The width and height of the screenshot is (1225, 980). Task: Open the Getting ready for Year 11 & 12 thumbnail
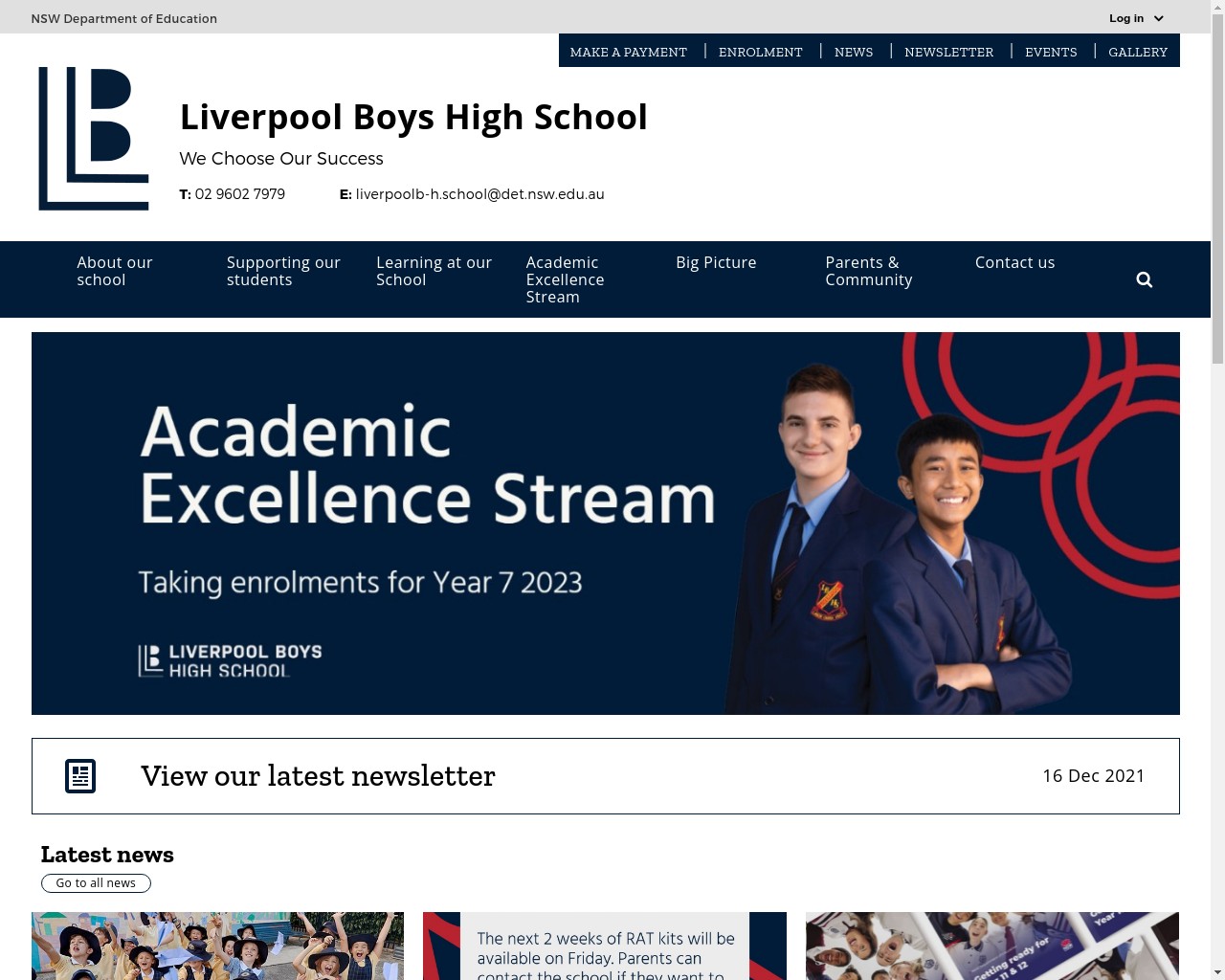(992, 946)
